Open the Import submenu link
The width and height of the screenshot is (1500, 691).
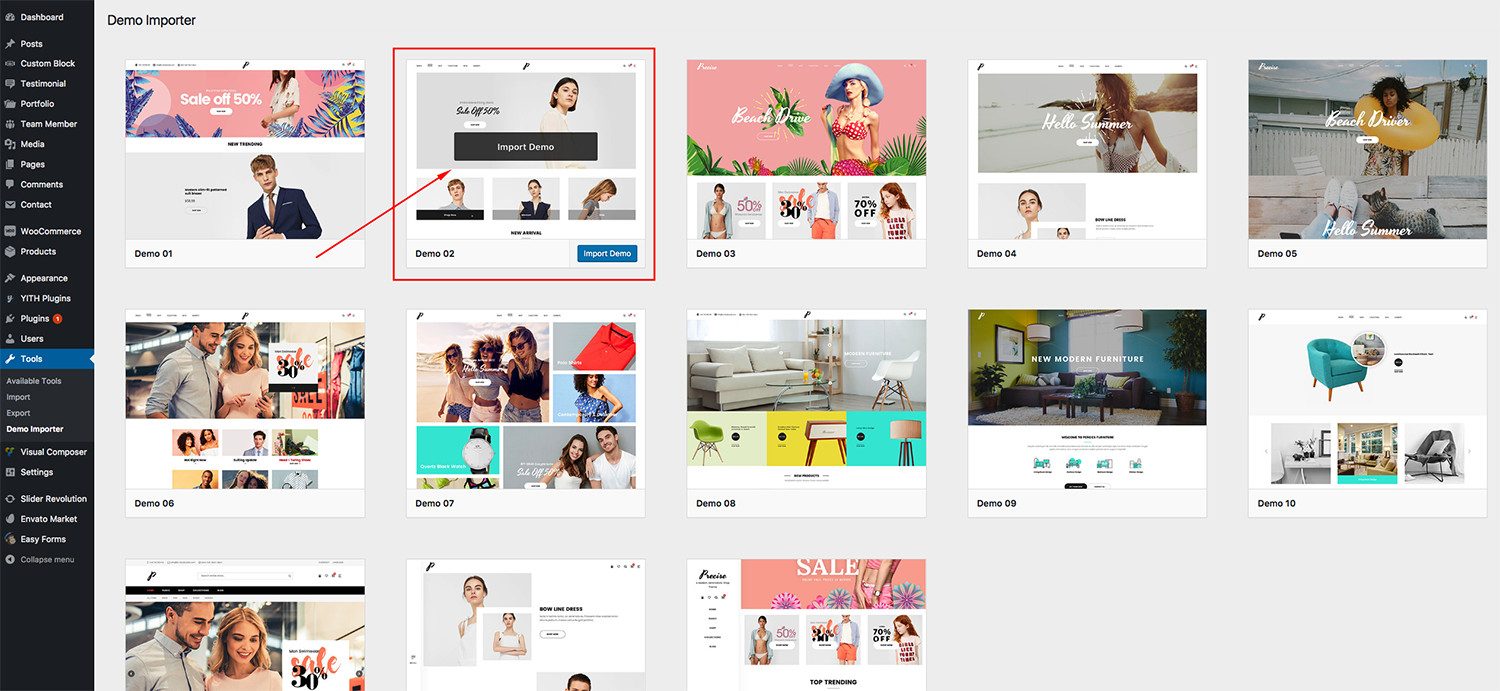18,397
